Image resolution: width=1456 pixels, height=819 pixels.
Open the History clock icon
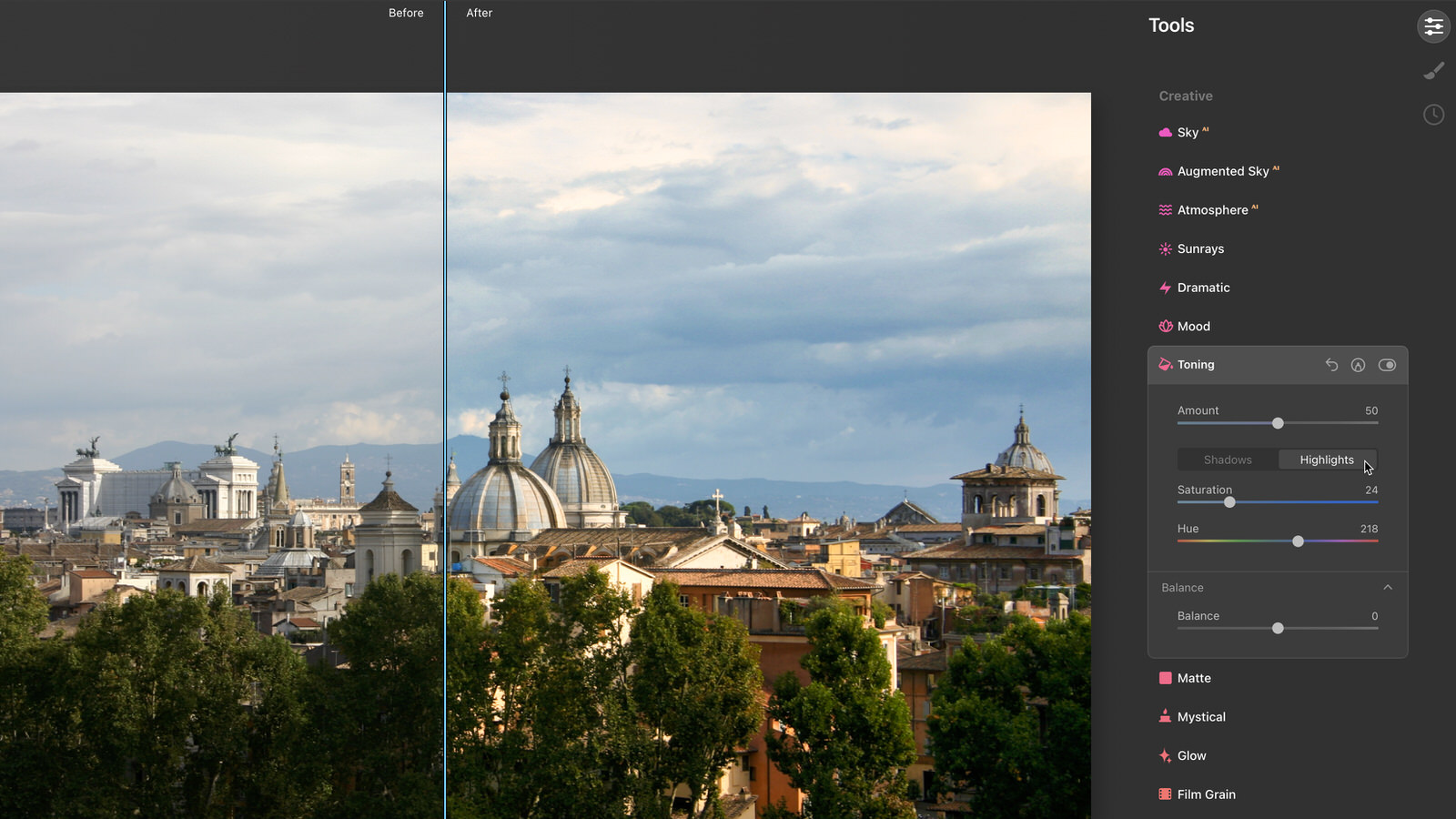point(1433,115)
